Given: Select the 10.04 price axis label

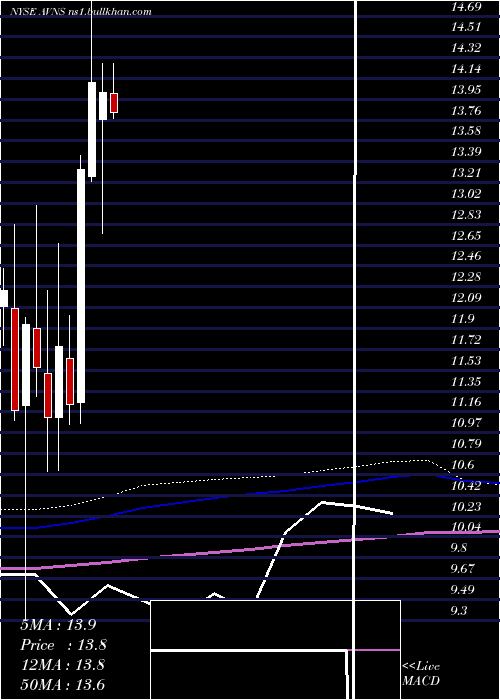Looking at the screenshot, I should (466, 527).
